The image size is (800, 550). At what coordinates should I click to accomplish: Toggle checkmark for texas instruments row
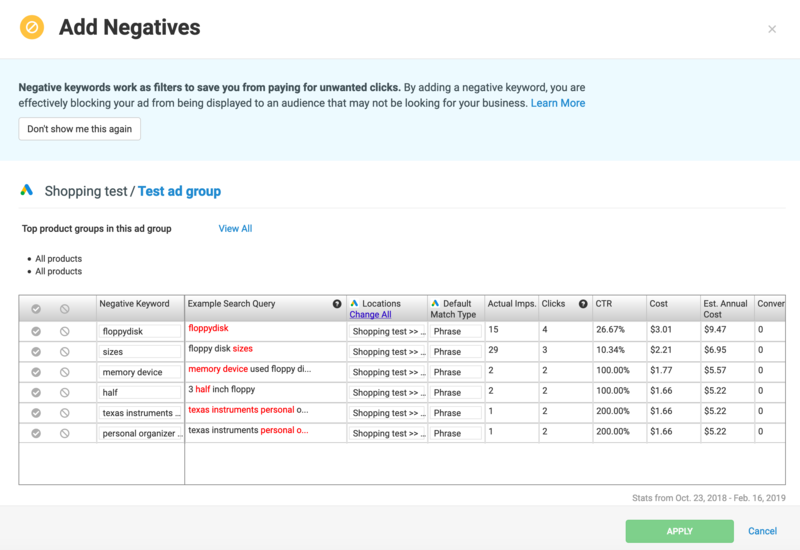36,413
